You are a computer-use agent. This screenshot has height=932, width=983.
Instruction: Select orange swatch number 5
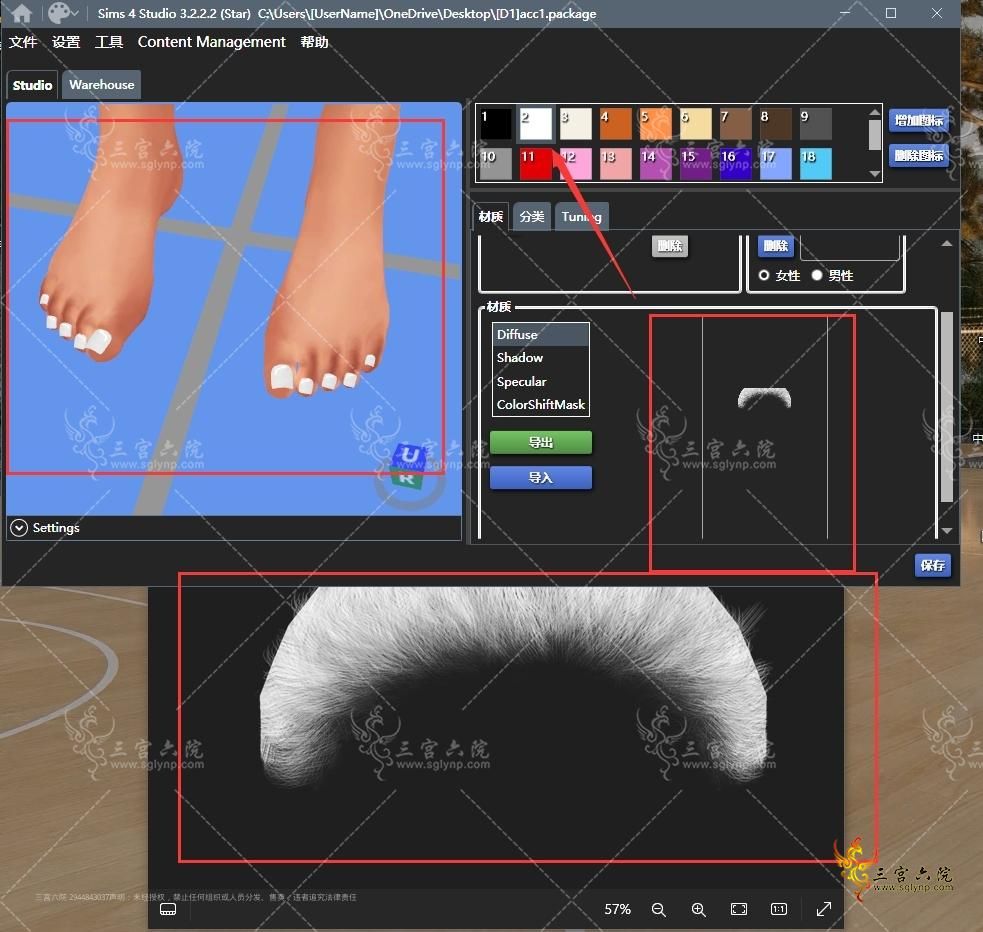pos(656,123)
